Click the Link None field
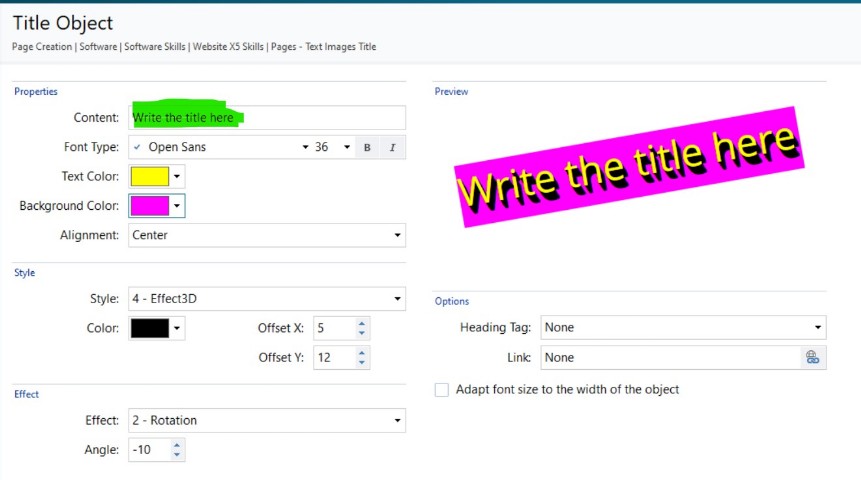 [x=671, y=358]
